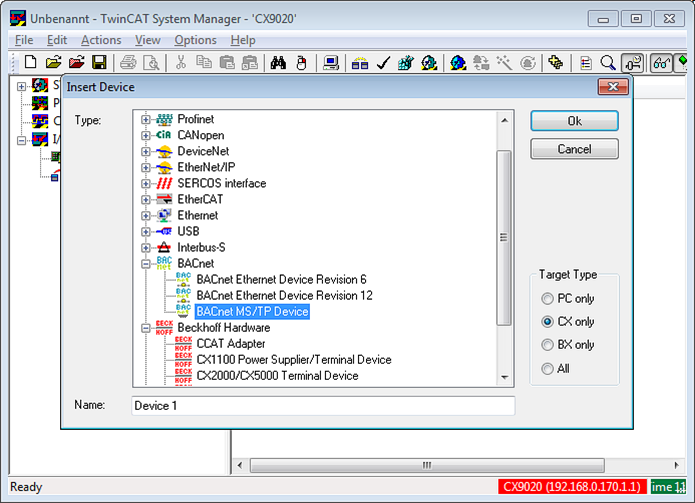Click the main window horizontal scrollbar thumb
Screen dimensions: 695x503
(x=427, y=465)
